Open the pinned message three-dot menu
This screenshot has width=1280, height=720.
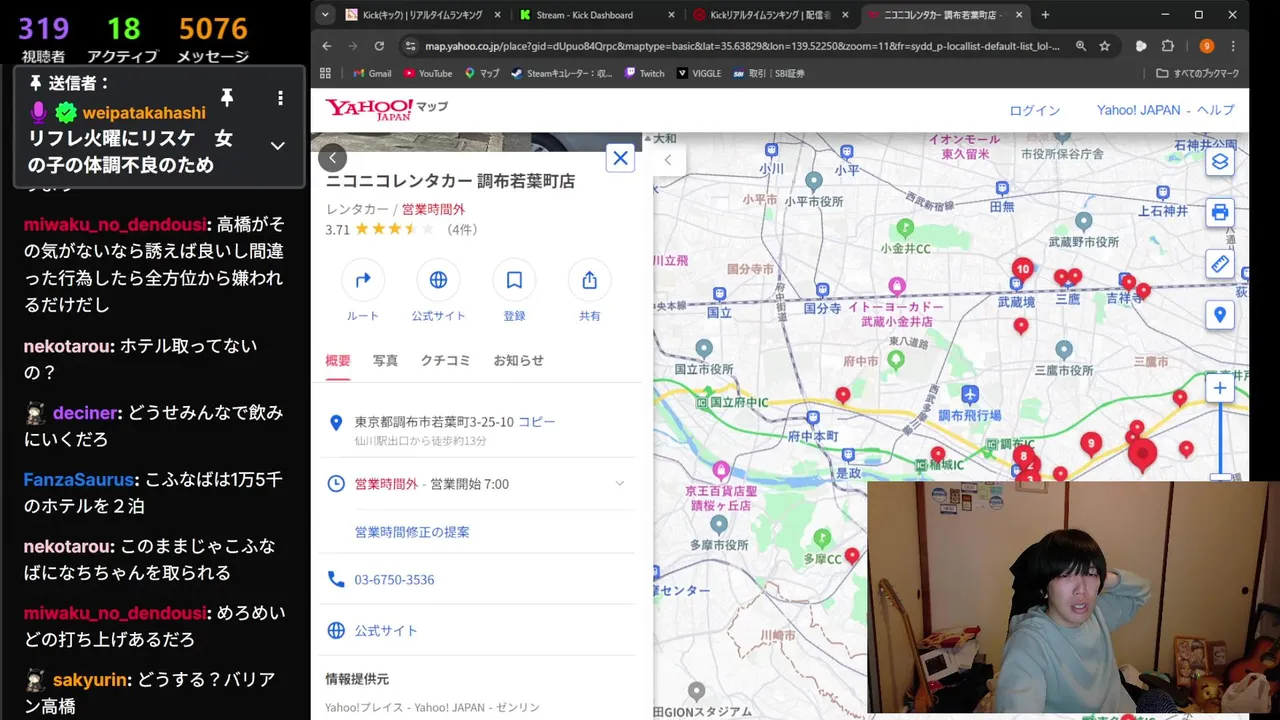pyautogui.click(x=280, y=98)
